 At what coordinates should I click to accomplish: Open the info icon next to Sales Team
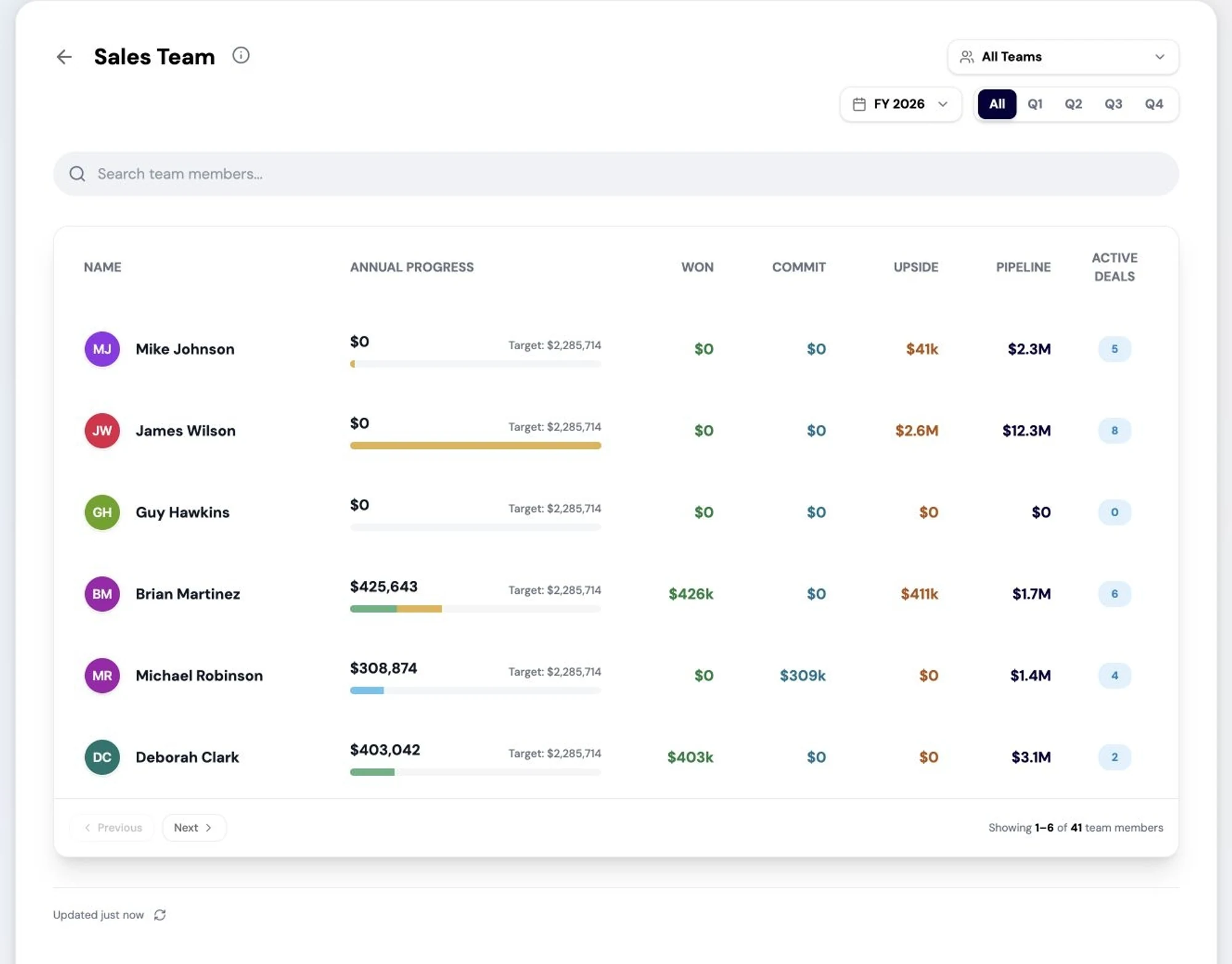pyautogui.click(x=241, y=55)
